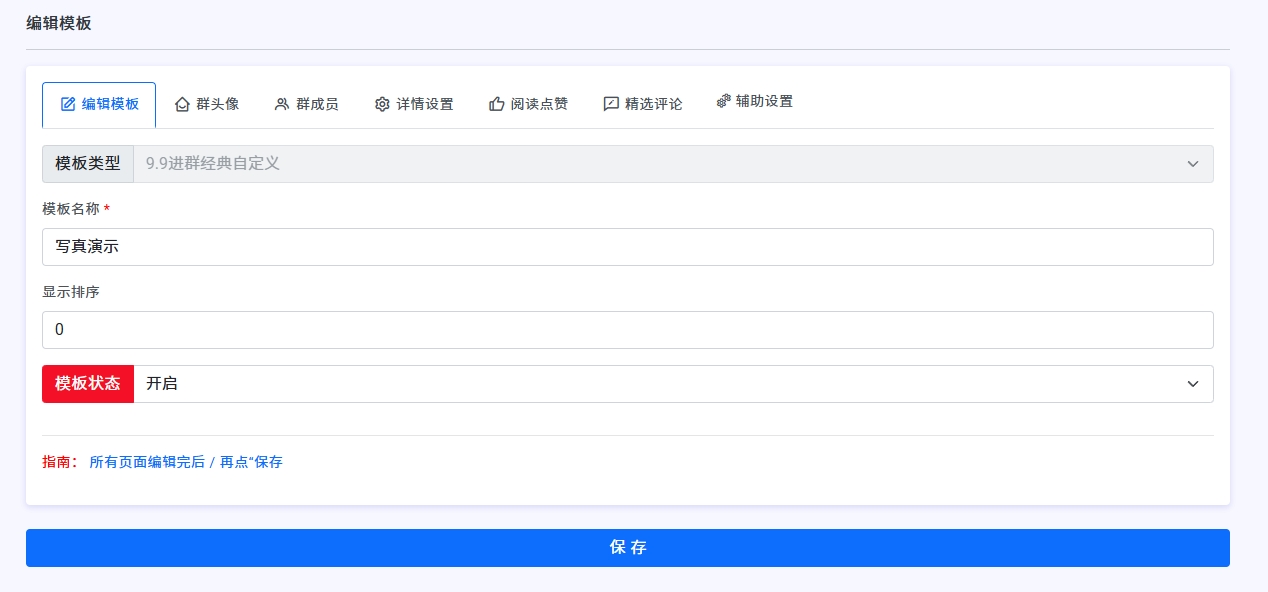Select the 精选评论 tab label
The image size is (1268, 592).
[654, 104]
